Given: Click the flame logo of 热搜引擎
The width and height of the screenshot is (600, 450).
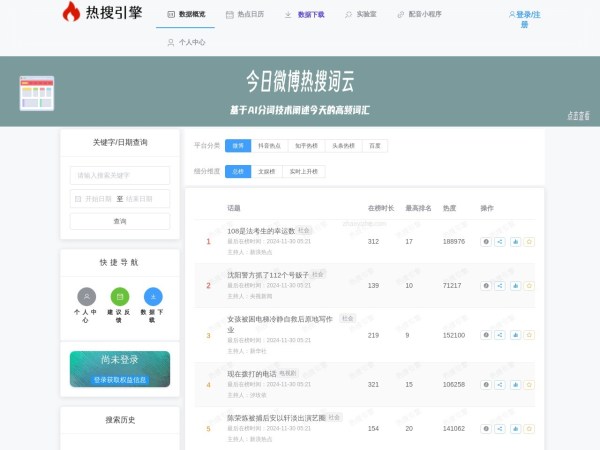Looking at the screenshot, I should (71, 13).
